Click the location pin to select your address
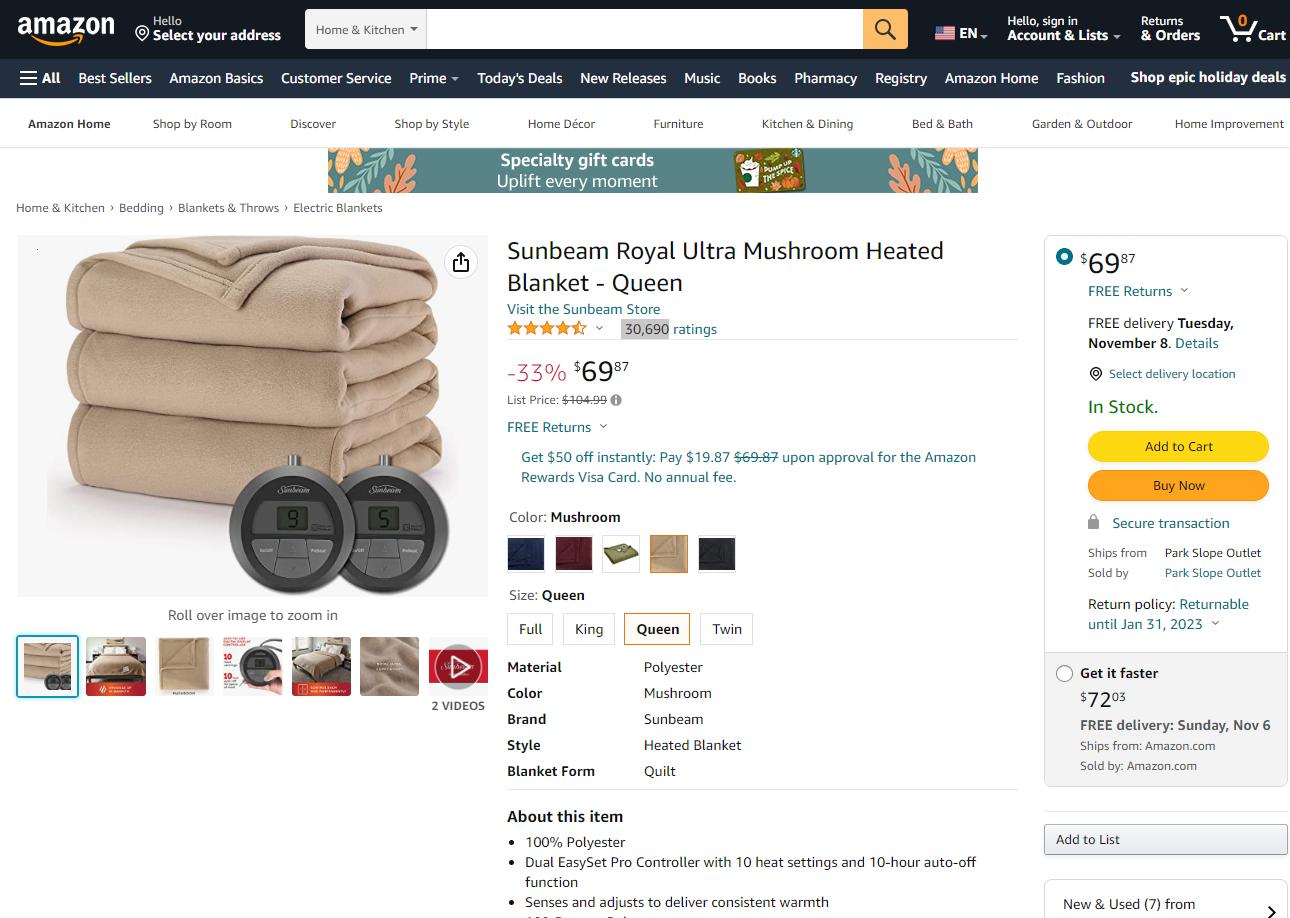This screenshot has width=1290, height=918. point(141,33)
